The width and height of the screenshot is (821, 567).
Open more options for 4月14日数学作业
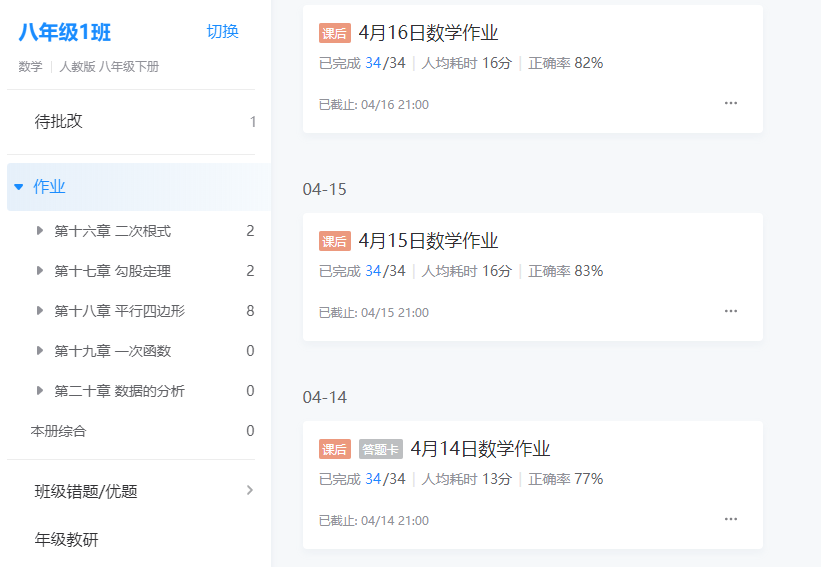[x=730, y=519]
